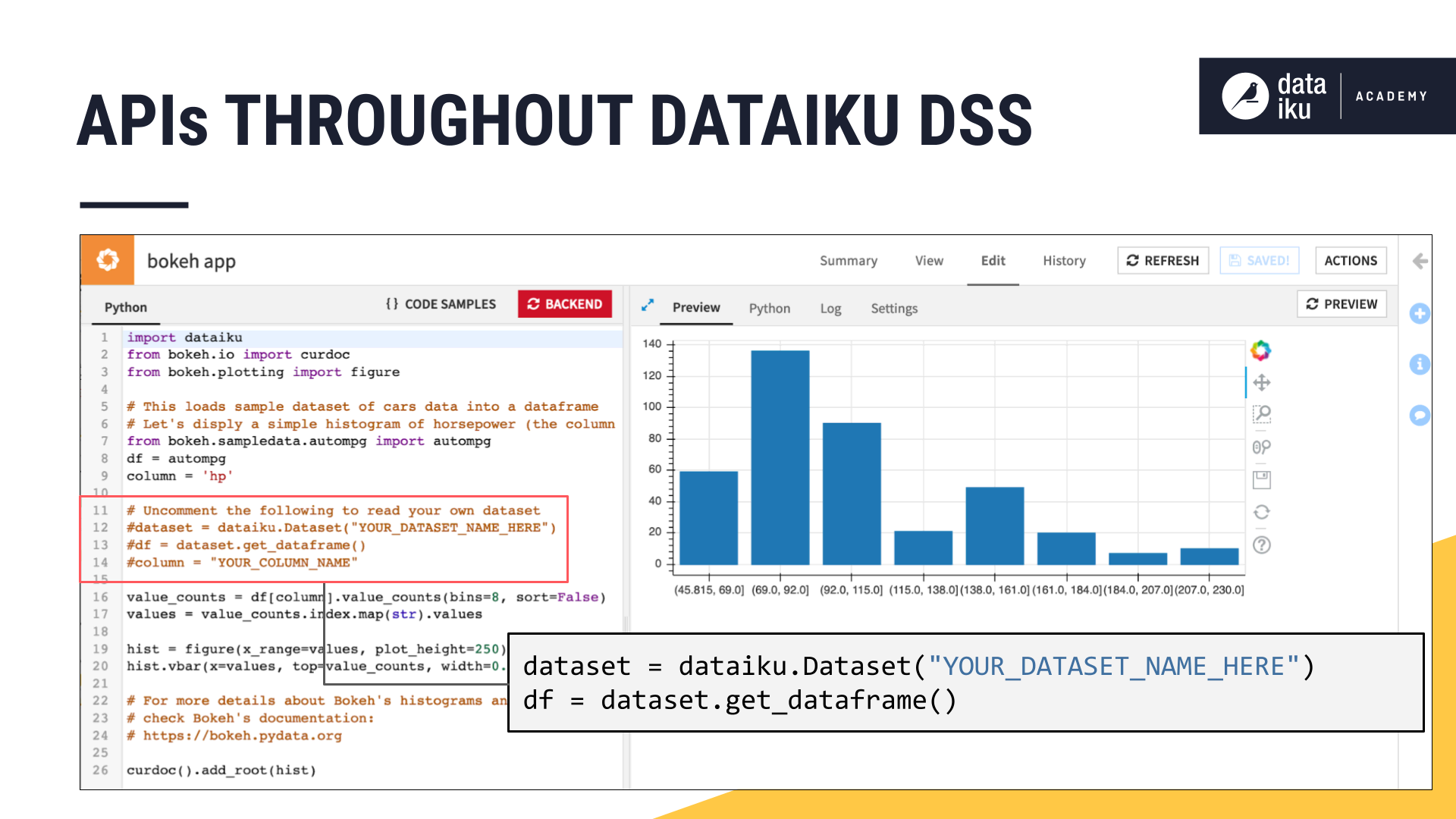Toggle fullscreen preview with the expand arrows
This screenshot has width=1456, height=819.
pyautogui.click(x=648, y=306)
